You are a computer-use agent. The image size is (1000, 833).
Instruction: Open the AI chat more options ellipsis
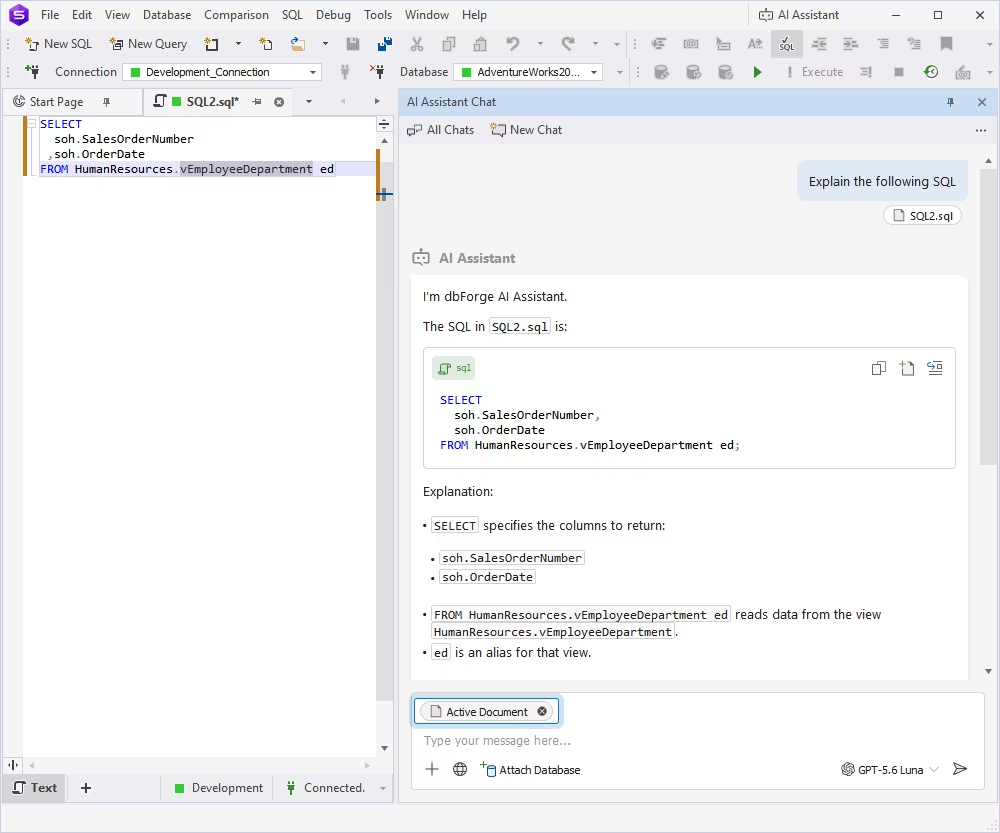(x=981, y=130)
